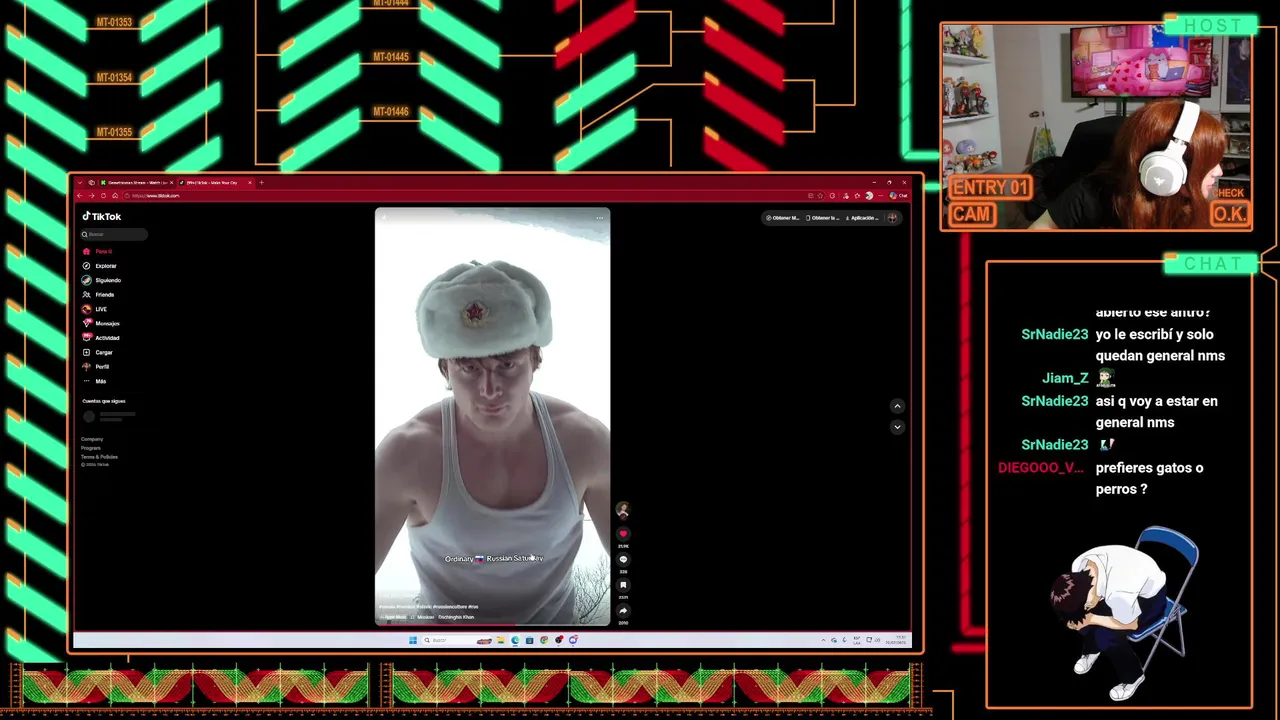The width and height of the screenshot is (1280, 720).
Task: Open the browser profile avatar in toolbar
Action: pos(869,196)
